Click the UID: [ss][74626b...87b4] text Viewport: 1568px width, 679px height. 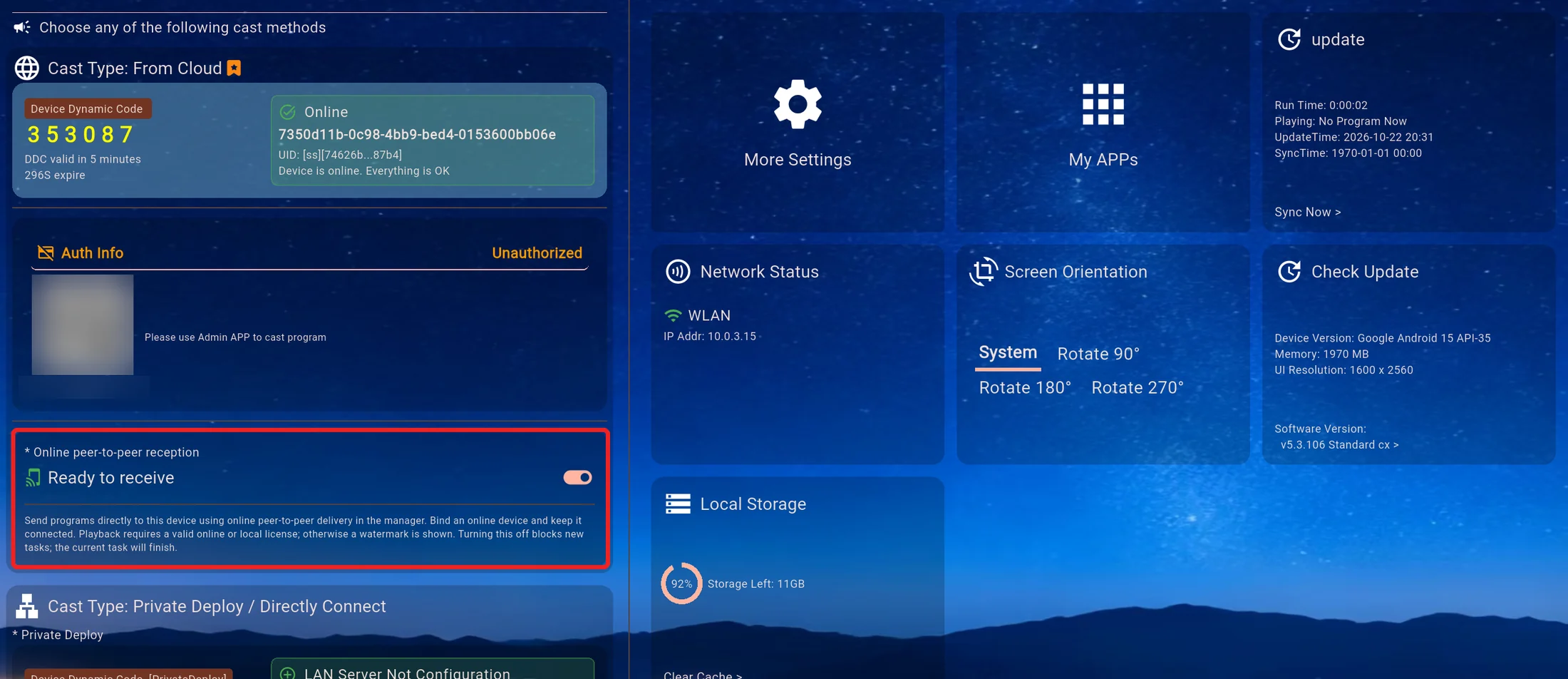(x=340, y=154)
